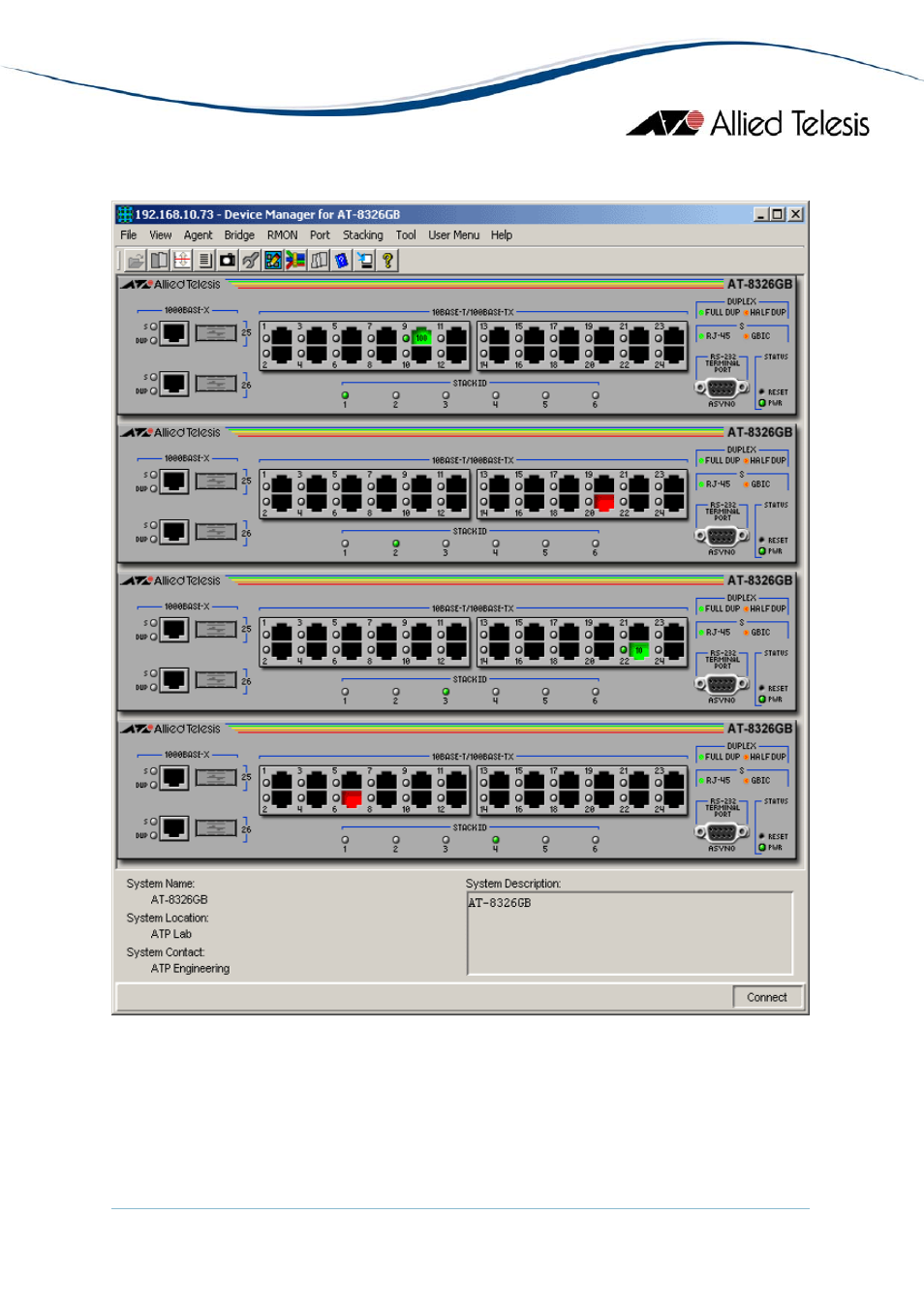924x1308 pixels.
Task: Select red port 20 on stack unit 2
Action: [604, 503]
